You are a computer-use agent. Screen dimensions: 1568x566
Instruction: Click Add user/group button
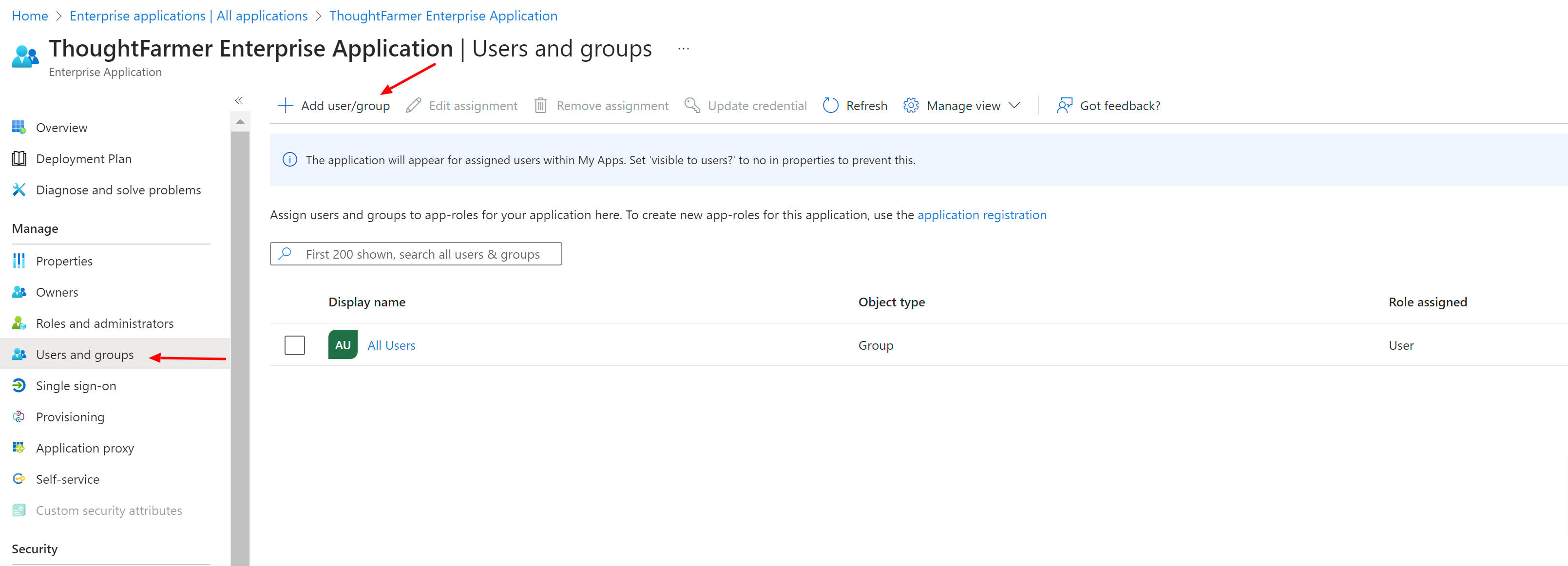[x=334, y=105]
